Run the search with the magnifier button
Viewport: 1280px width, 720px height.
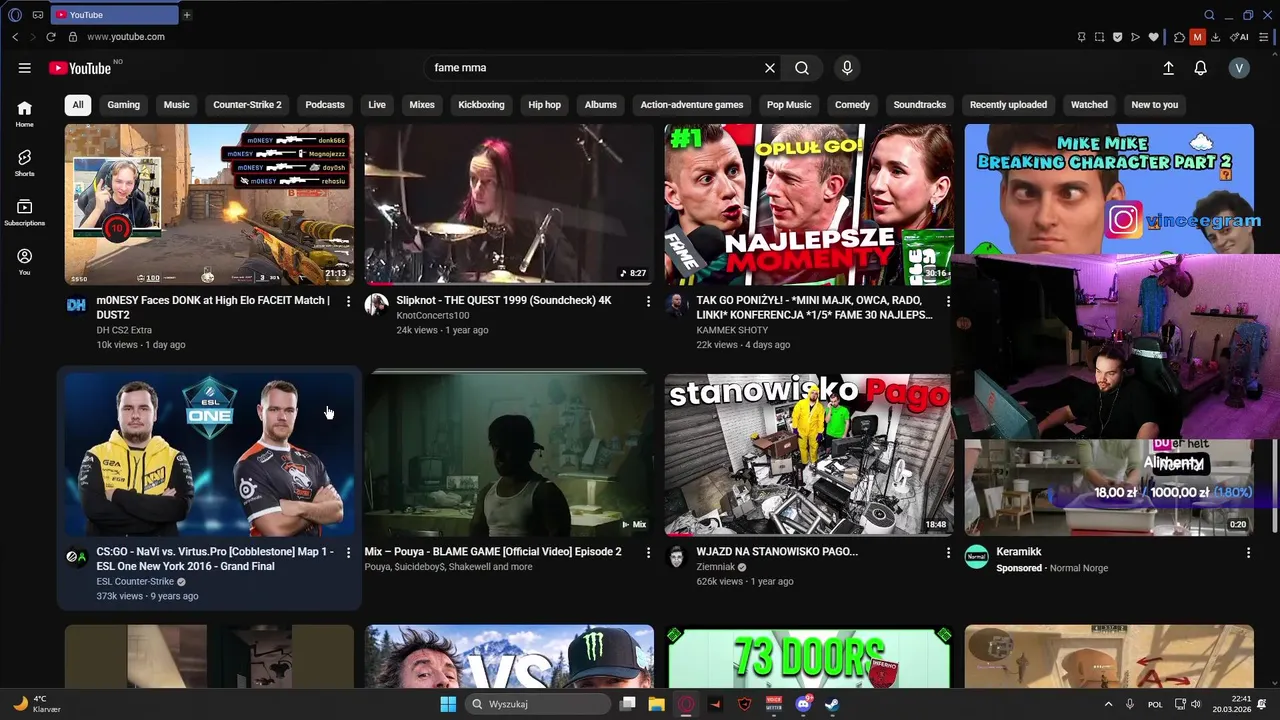(x=802, y=68)
